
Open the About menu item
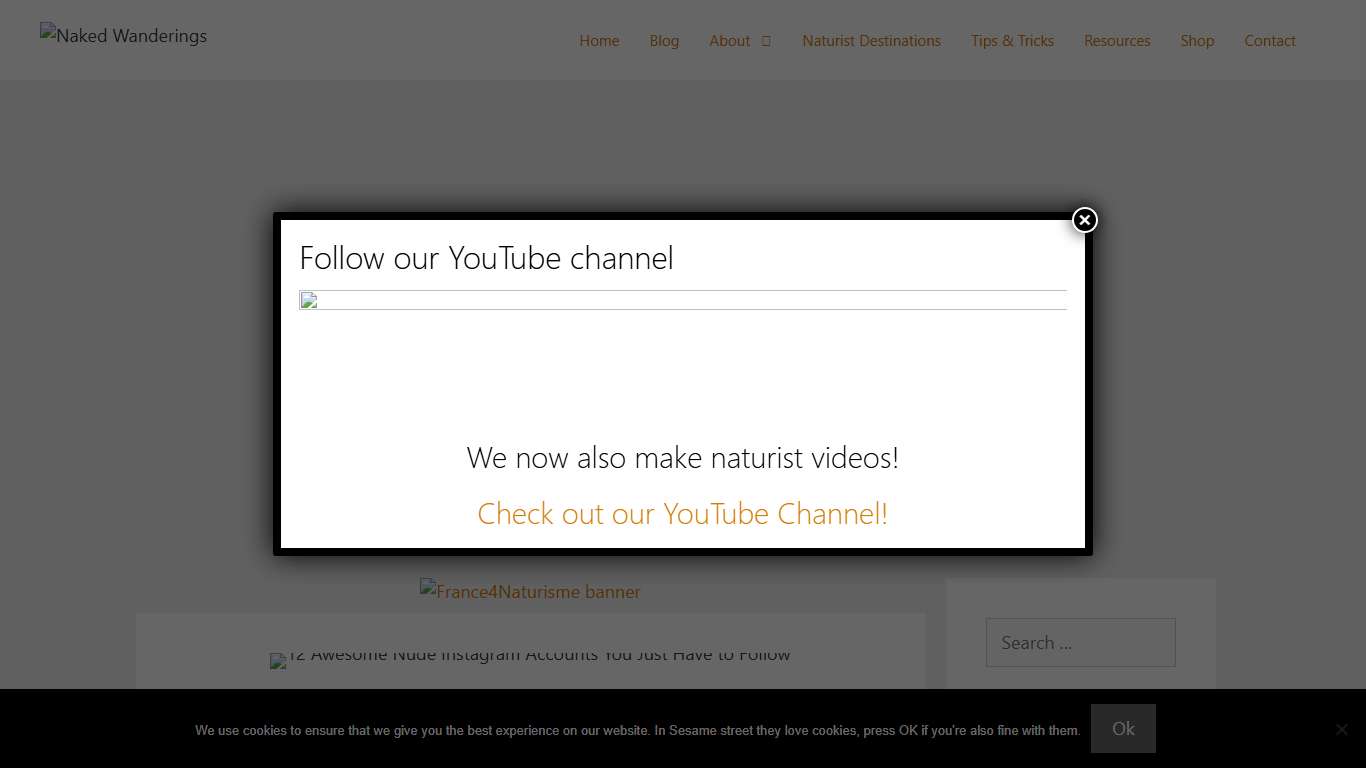click(x=729, y=41)
